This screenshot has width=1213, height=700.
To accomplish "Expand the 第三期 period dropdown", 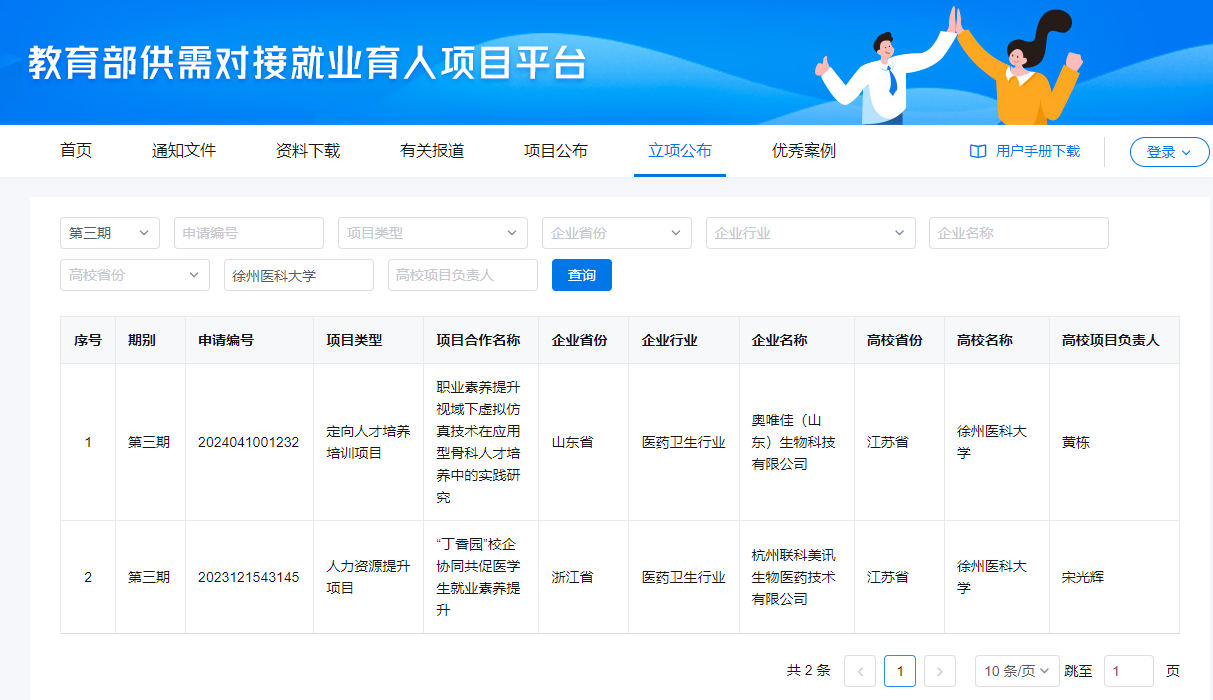I will tap(109, 233).
